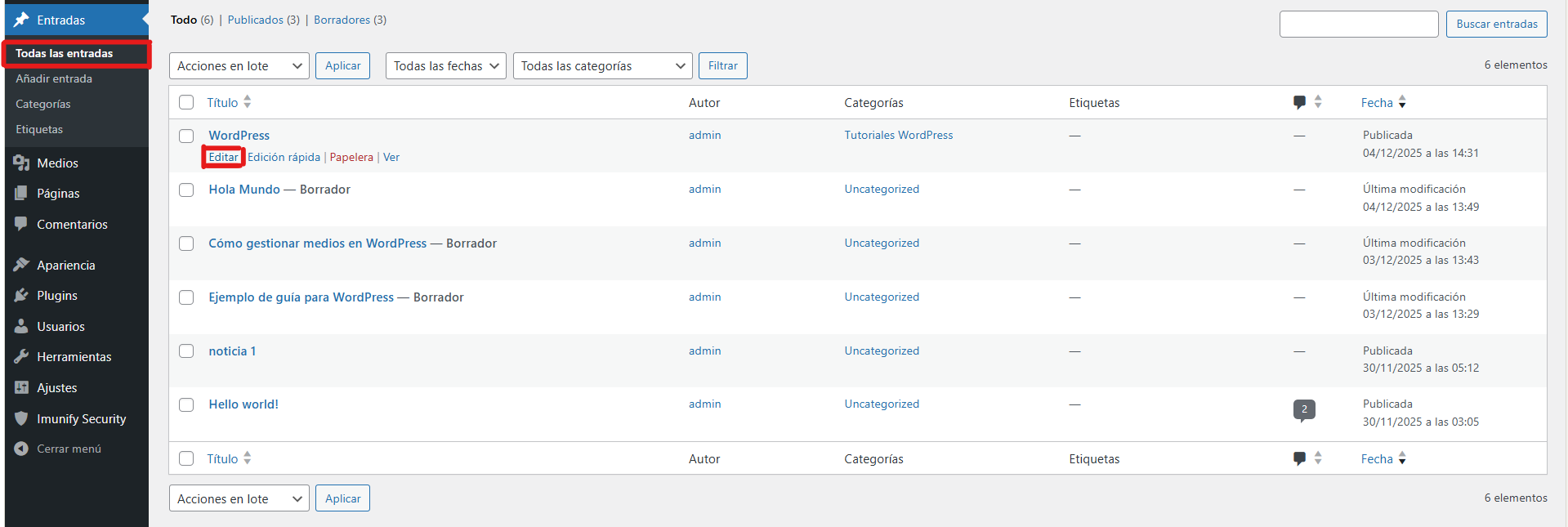Screen dimensions: 1568x527
Task: Click the Páginas icon in sidebar
Action: pyautogui.click(x=21, y=194)
